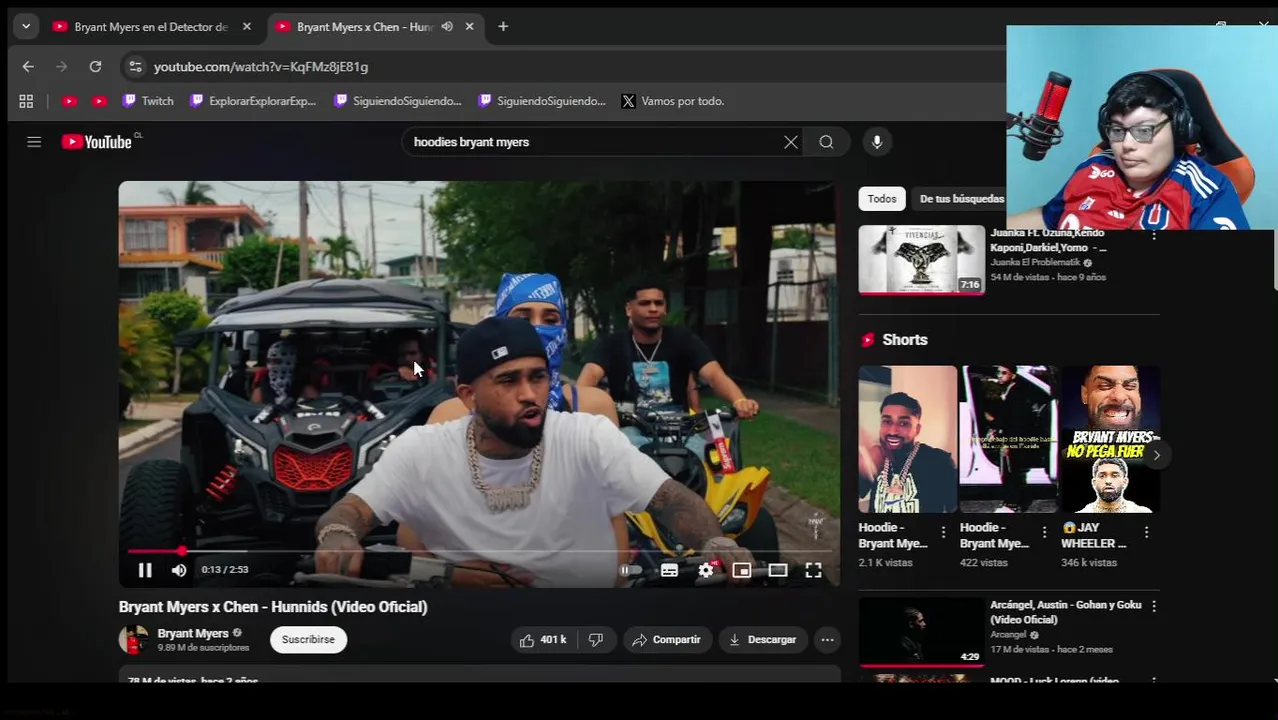1278x720 pixels.
Task: Mute audio on Bryant Myers x Chen tab
Action: pos(447,27)
